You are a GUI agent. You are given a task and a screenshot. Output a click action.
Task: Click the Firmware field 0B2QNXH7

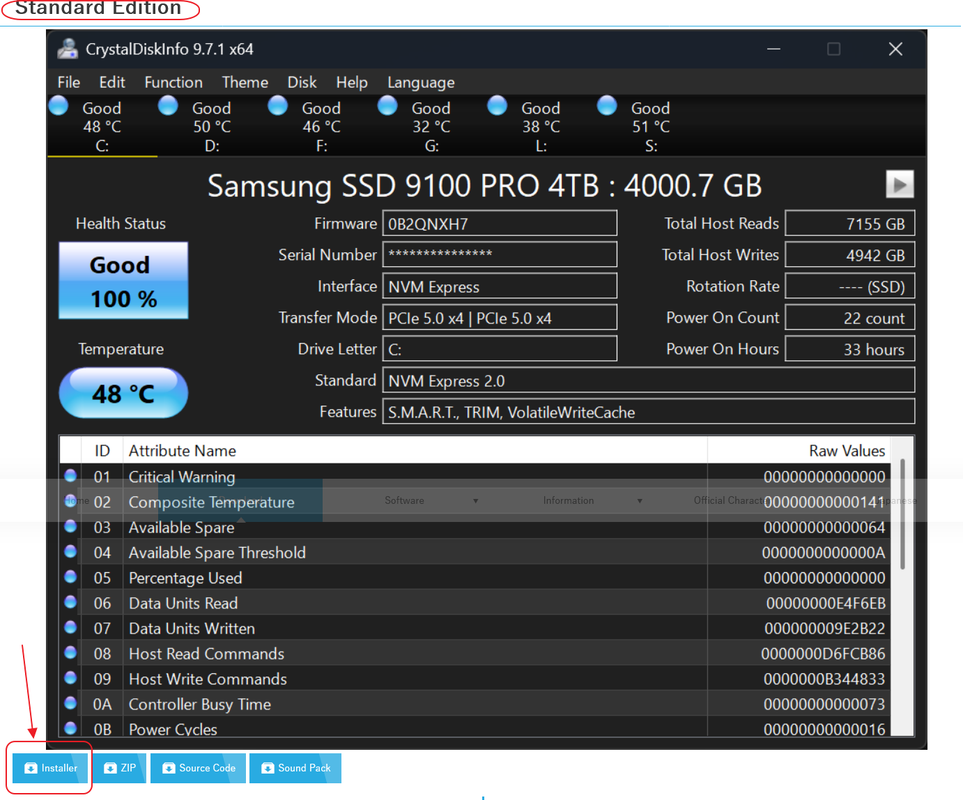point(499,223)
